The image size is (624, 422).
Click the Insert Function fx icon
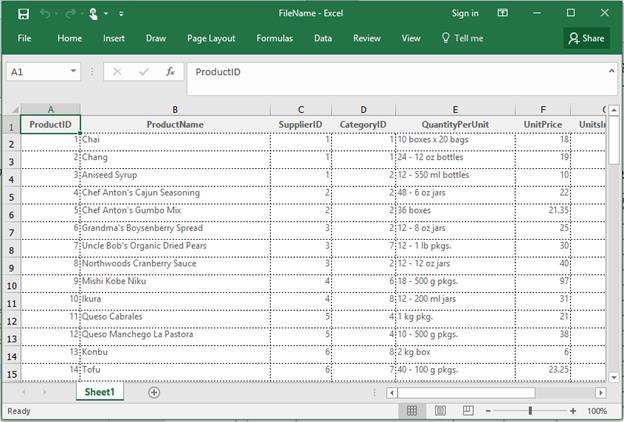170,72
